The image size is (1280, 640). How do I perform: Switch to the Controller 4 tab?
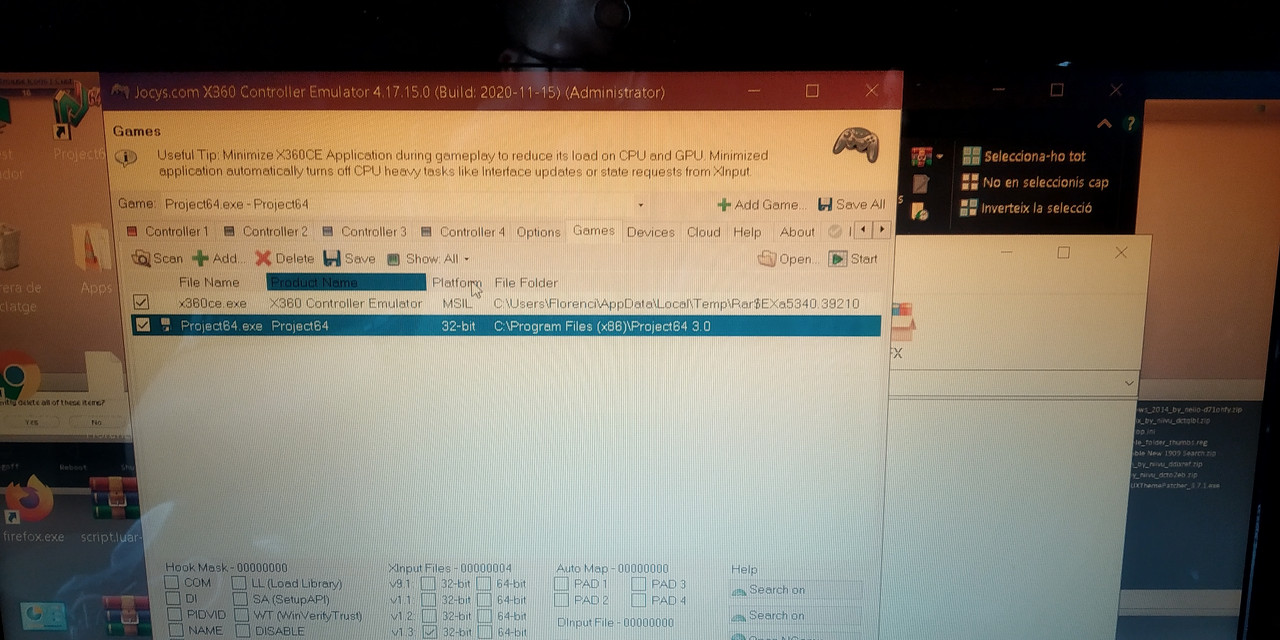463,231
